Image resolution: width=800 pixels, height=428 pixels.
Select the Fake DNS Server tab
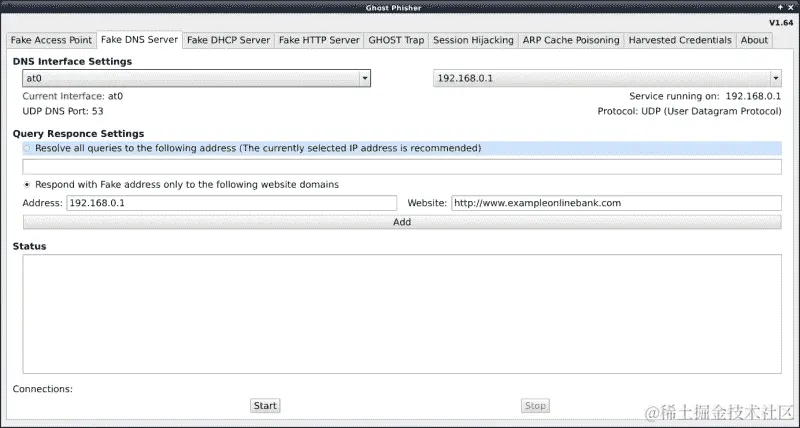[x=139, y=40]
